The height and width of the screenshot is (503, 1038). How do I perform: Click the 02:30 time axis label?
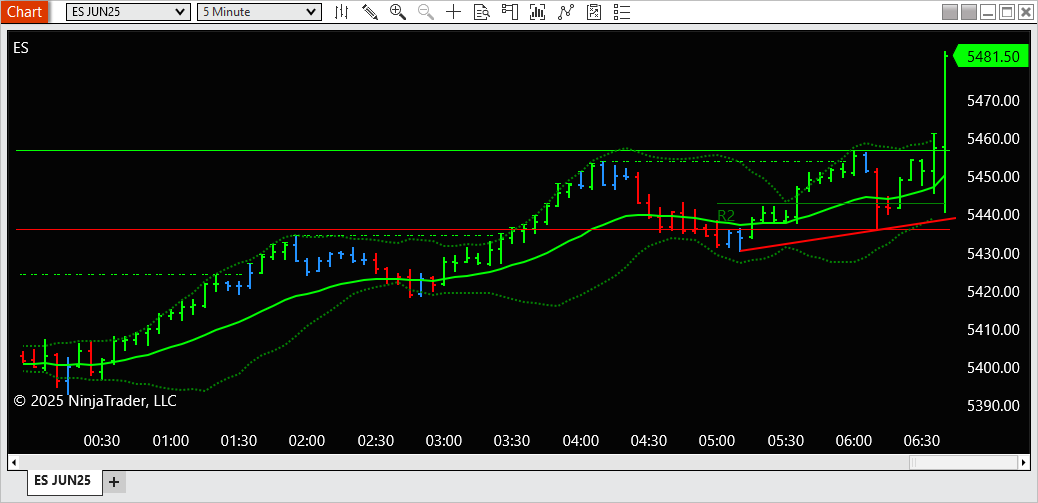tap(375, 441)
